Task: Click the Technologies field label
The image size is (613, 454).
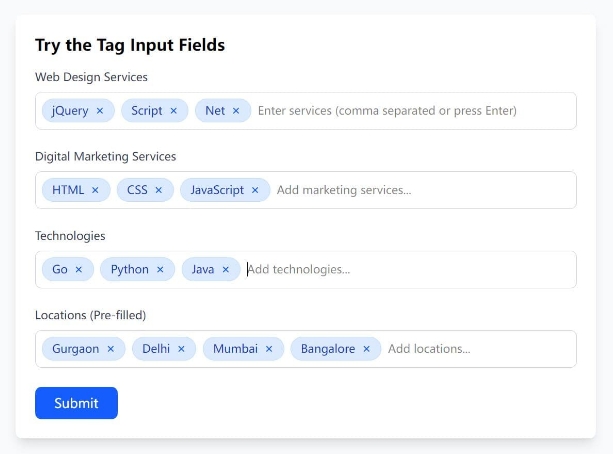Action: pos(70,236)
